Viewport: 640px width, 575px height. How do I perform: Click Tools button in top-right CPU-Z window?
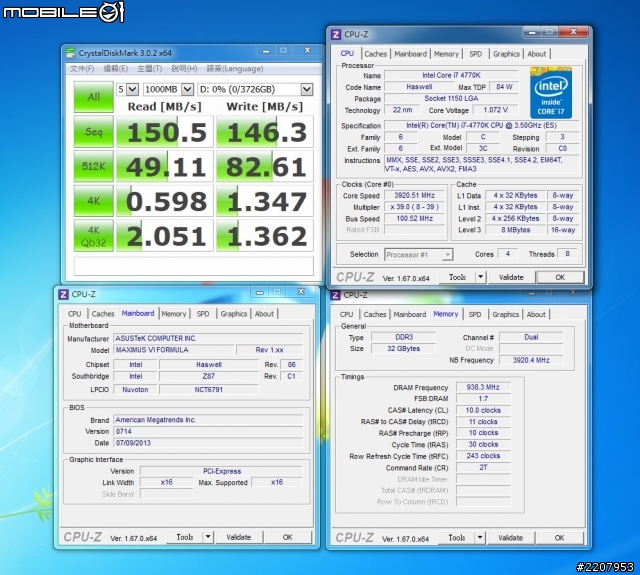tap(457, 278)
